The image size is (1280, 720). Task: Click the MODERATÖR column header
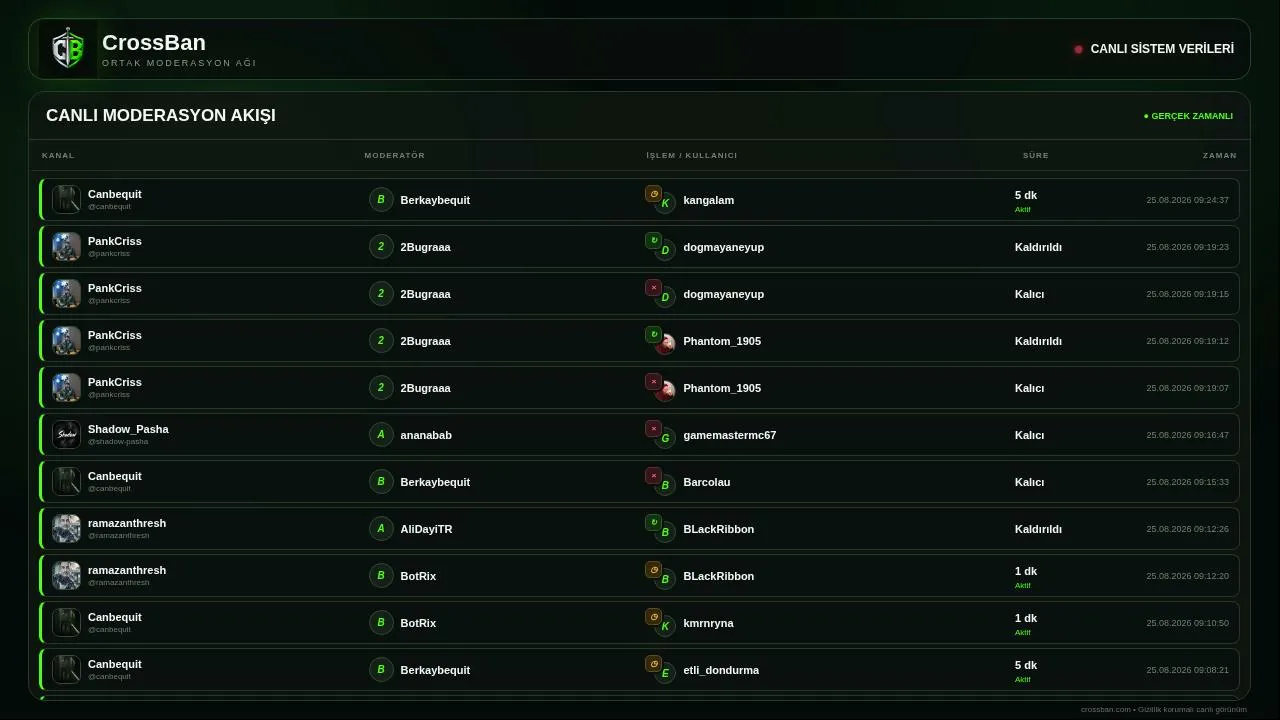395,156
